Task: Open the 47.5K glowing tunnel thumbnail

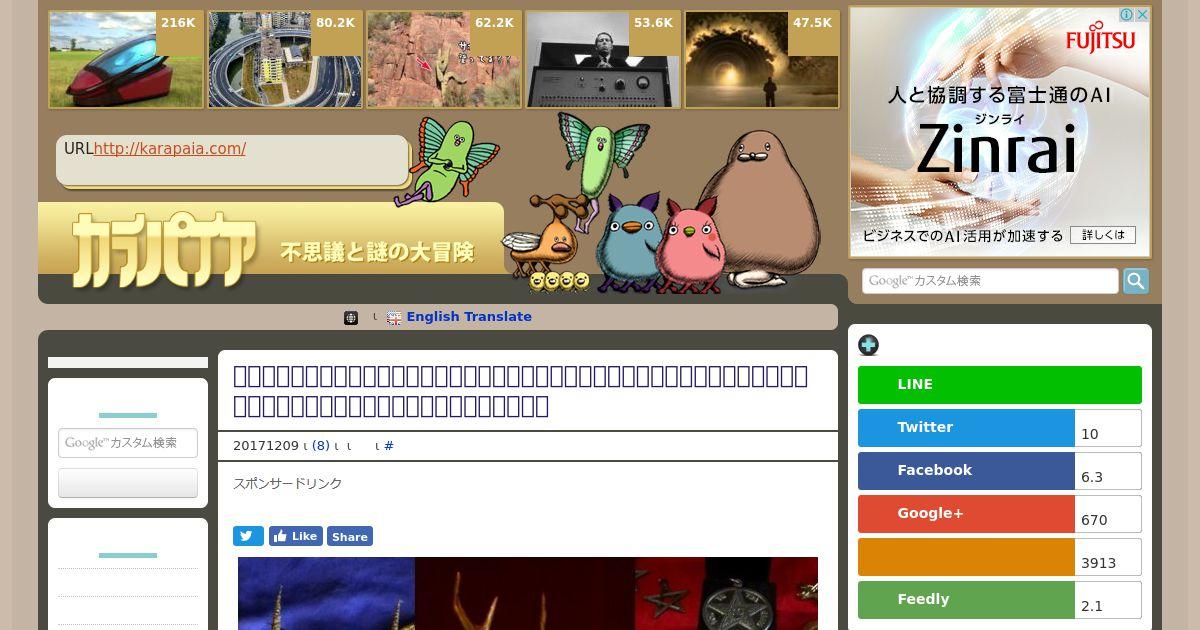Action: click(x=762, y=60)
